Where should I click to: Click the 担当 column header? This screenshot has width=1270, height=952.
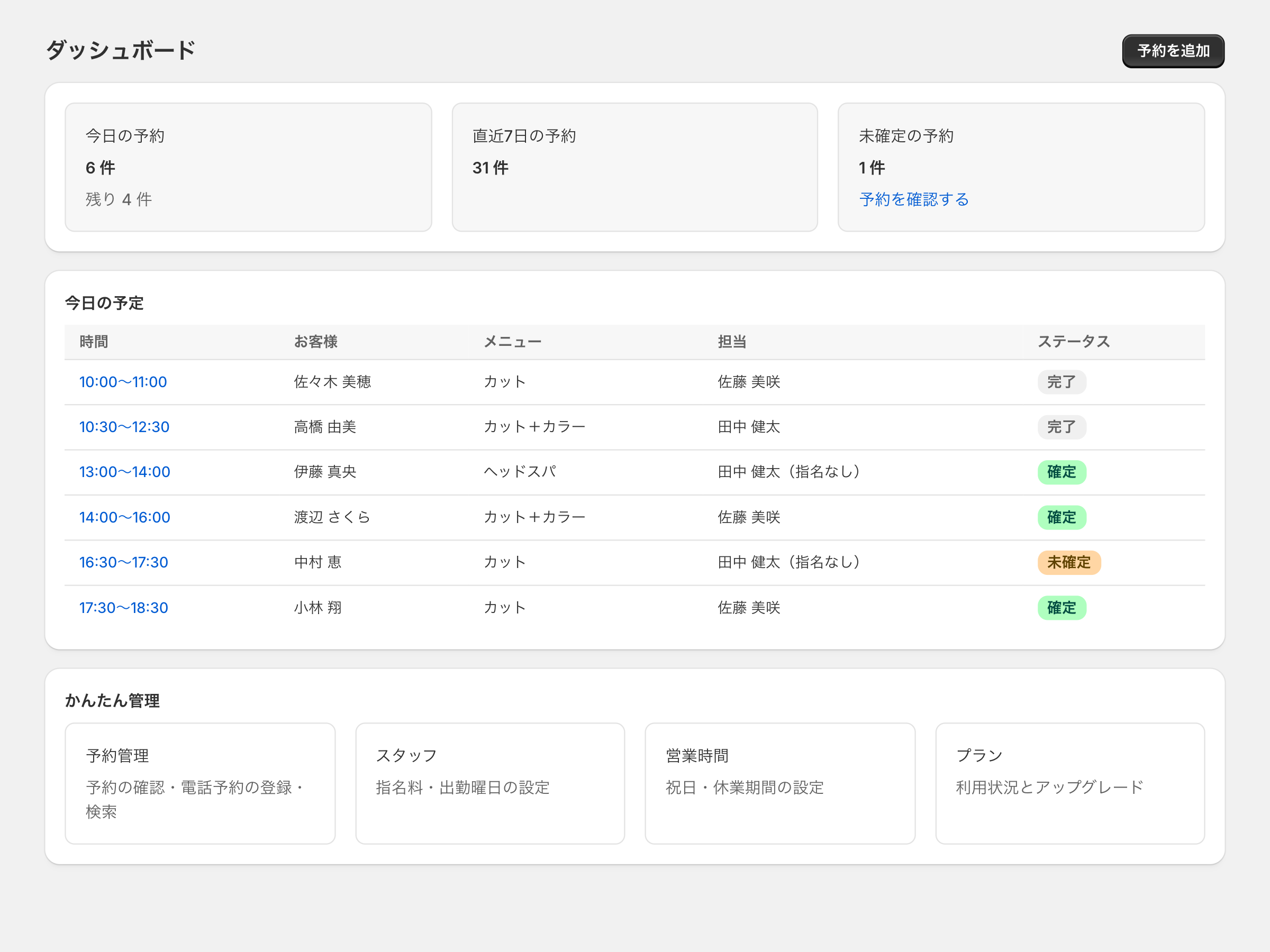pos(732,342)
